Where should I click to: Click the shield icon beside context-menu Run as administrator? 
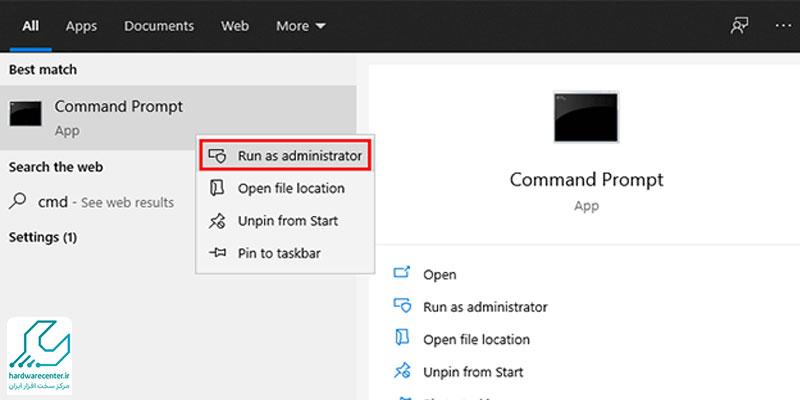[217, 156]
